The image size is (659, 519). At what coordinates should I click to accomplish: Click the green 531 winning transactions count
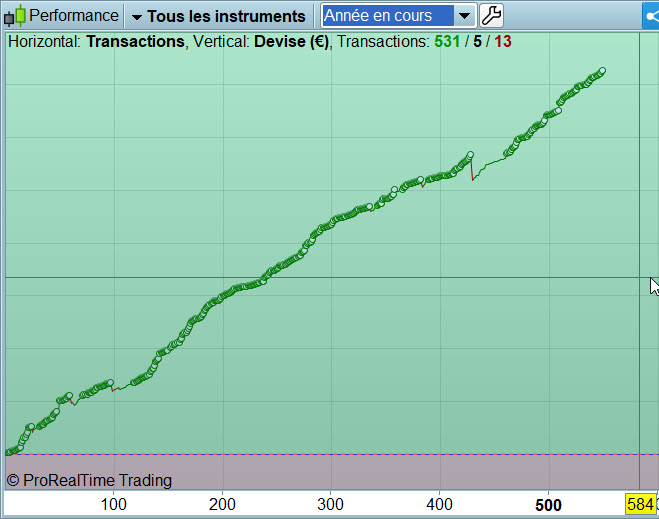coord(447,41)
